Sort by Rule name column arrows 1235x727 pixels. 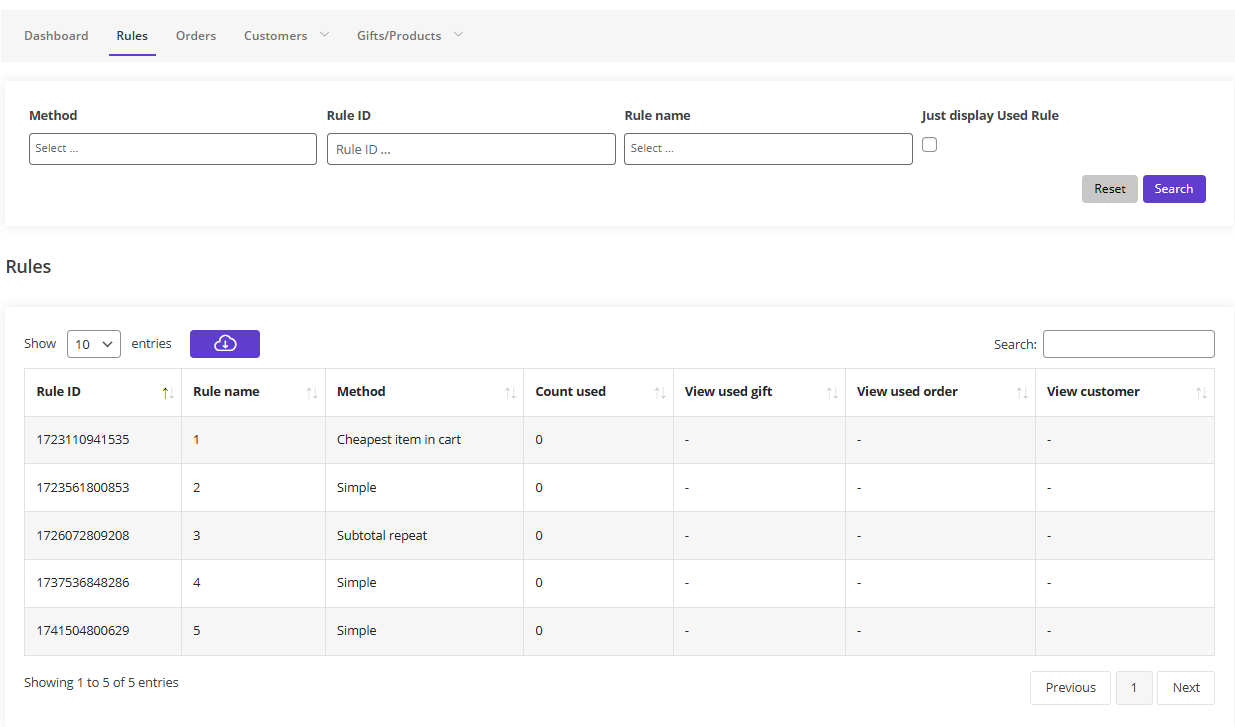click(312, 393)
